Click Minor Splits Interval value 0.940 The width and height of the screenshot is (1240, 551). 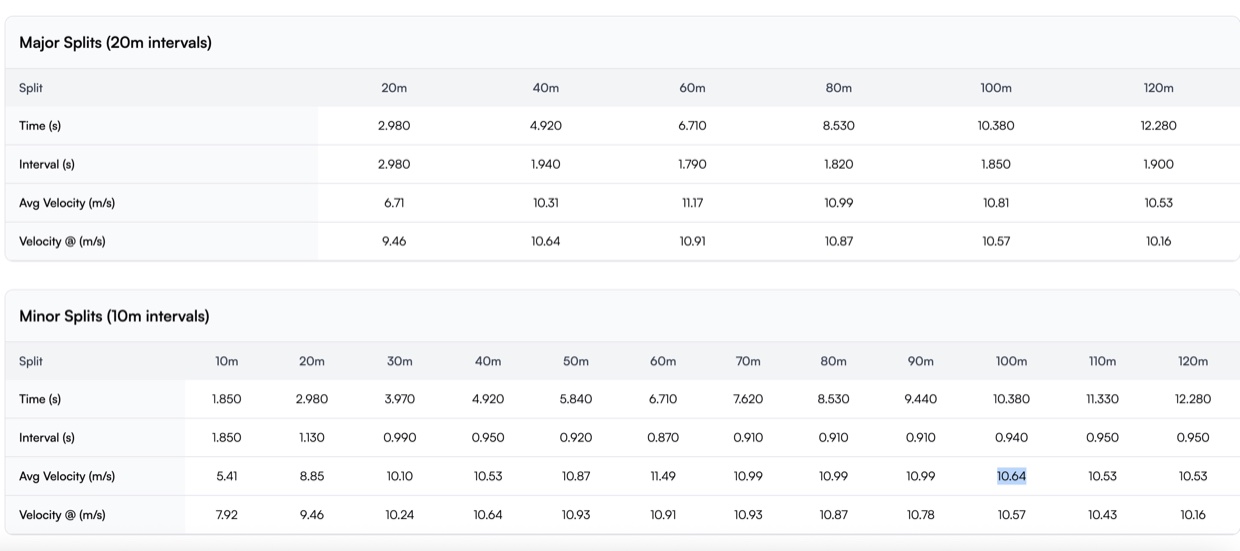click(1011, 438)
